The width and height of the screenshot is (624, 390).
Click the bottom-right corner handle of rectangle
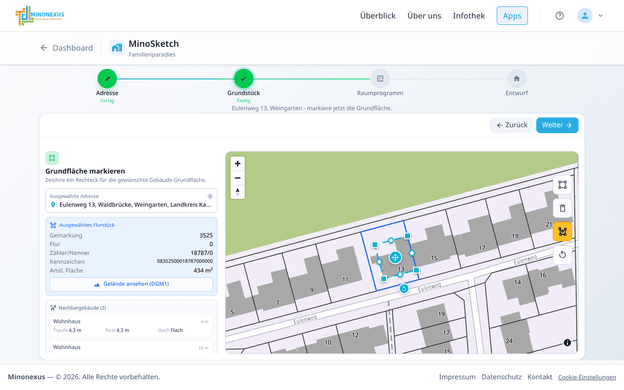pos(416,270)
